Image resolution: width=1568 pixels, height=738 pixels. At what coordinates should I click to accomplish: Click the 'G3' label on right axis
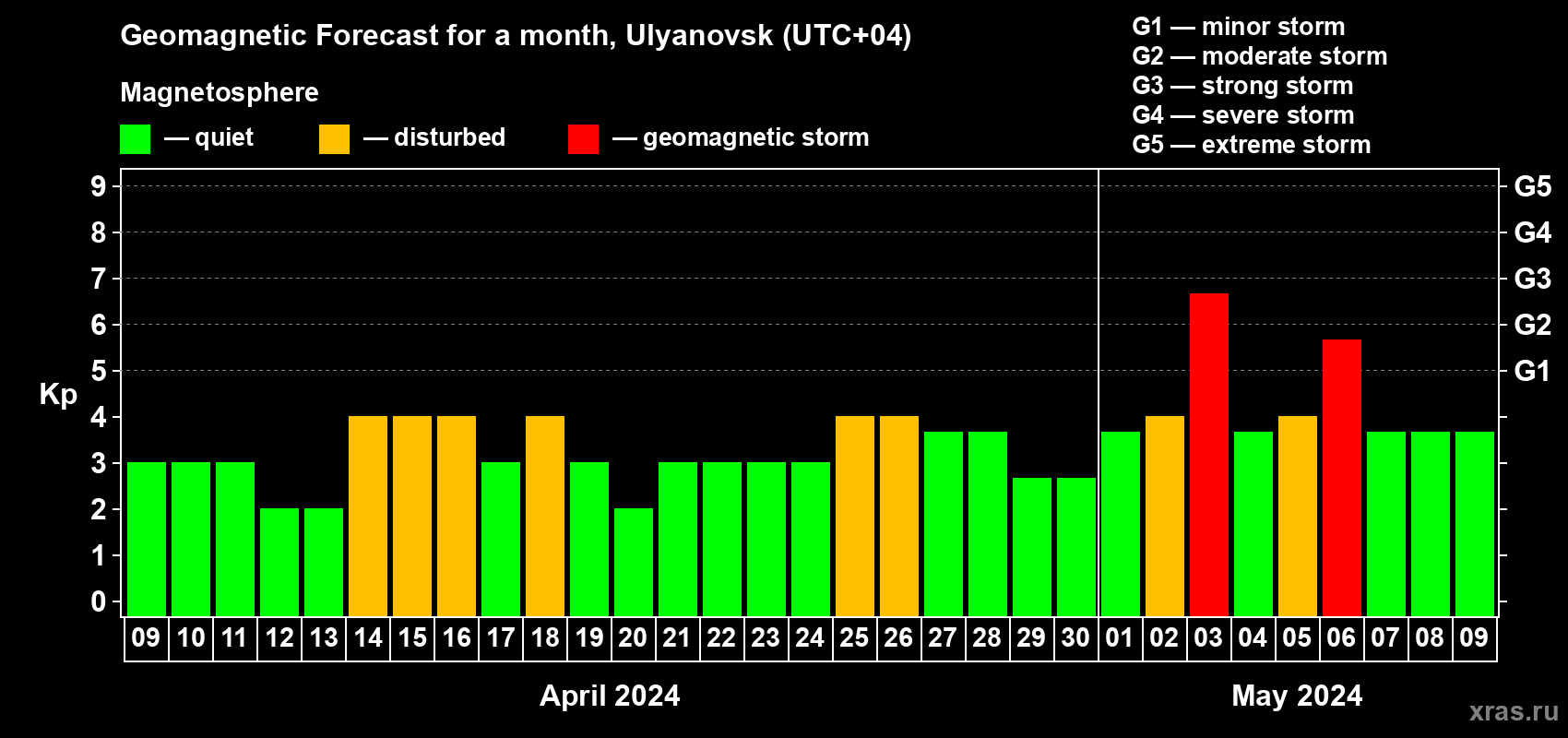coord(1533,279)
